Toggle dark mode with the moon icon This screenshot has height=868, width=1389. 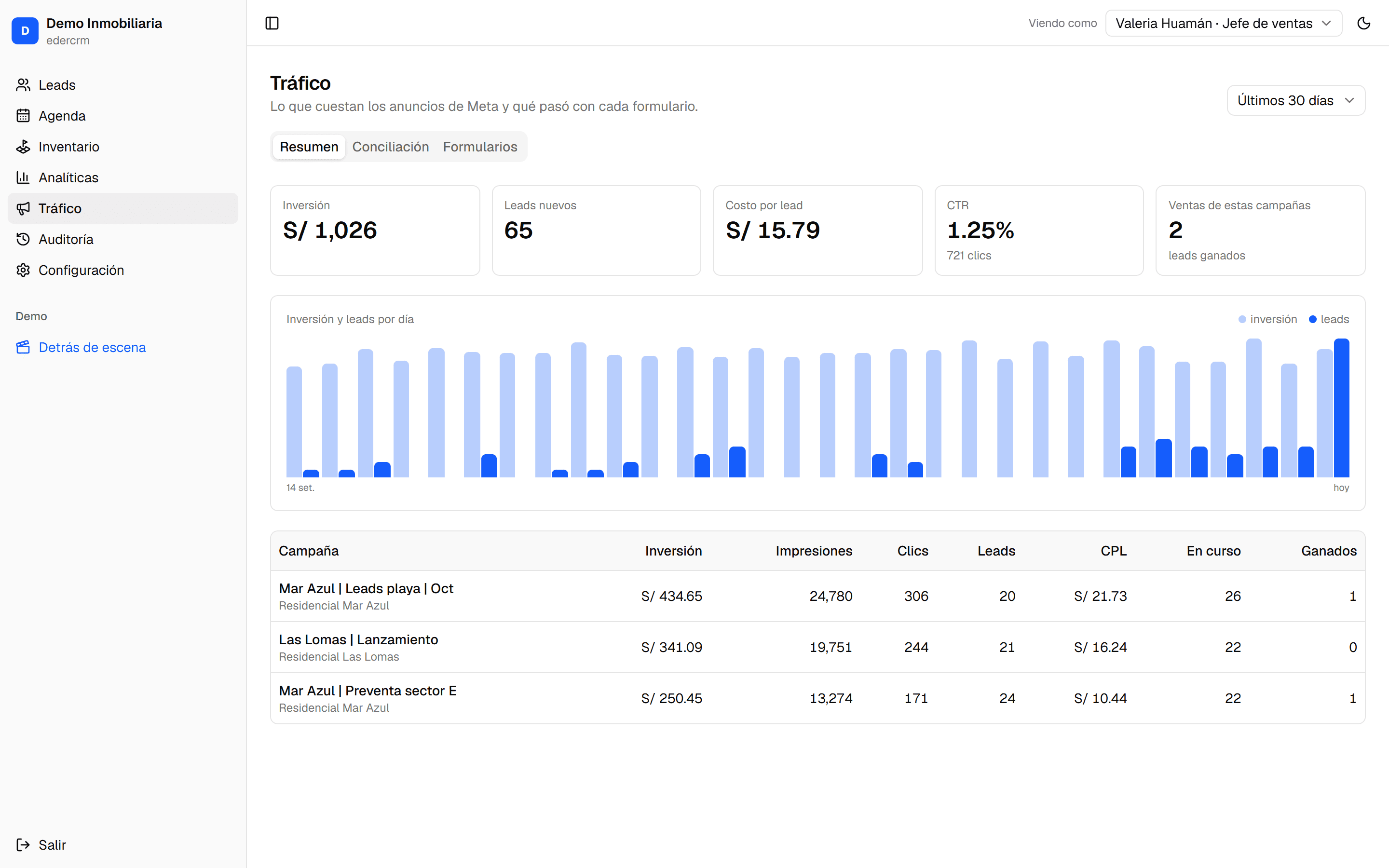pyautogui.click(x=1364, y=23)
